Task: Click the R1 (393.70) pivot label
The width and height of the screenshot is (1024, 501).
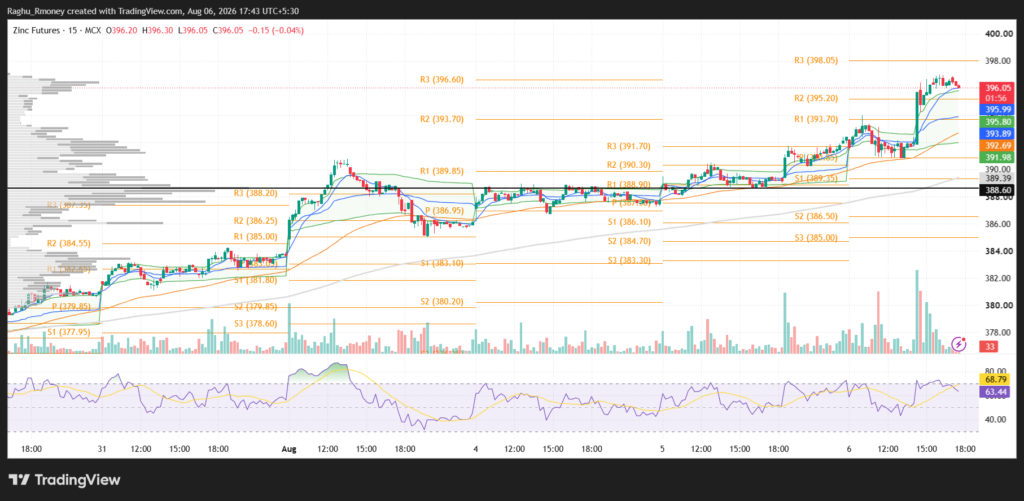Action: pyautogui.click(x=816, y=120)
